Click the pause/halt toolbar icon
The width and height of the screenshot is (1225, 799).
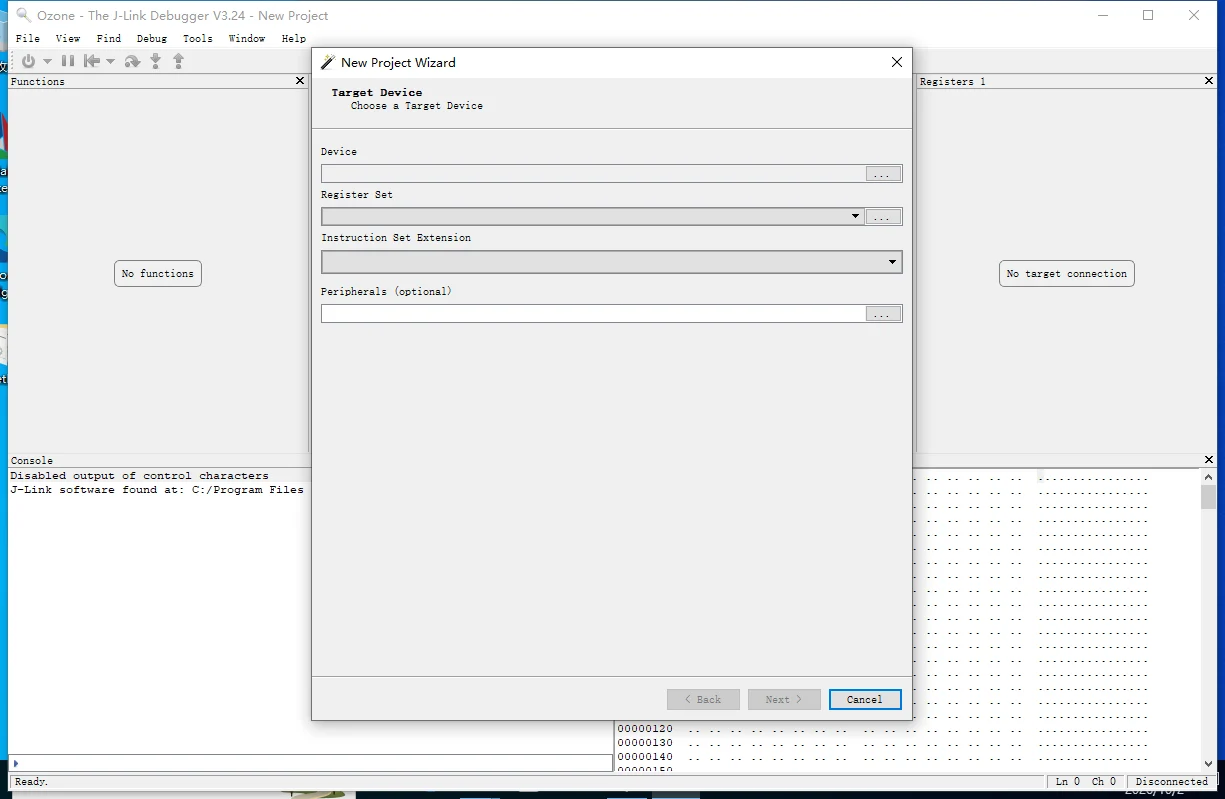click(x=68, y=61)
